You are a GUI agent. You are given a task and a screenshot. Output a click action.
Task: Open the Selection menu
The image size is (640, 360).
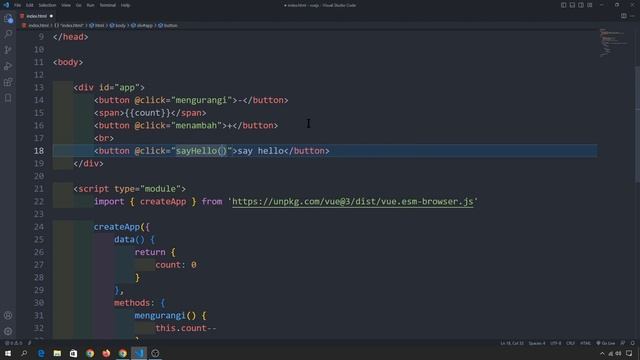47,5
